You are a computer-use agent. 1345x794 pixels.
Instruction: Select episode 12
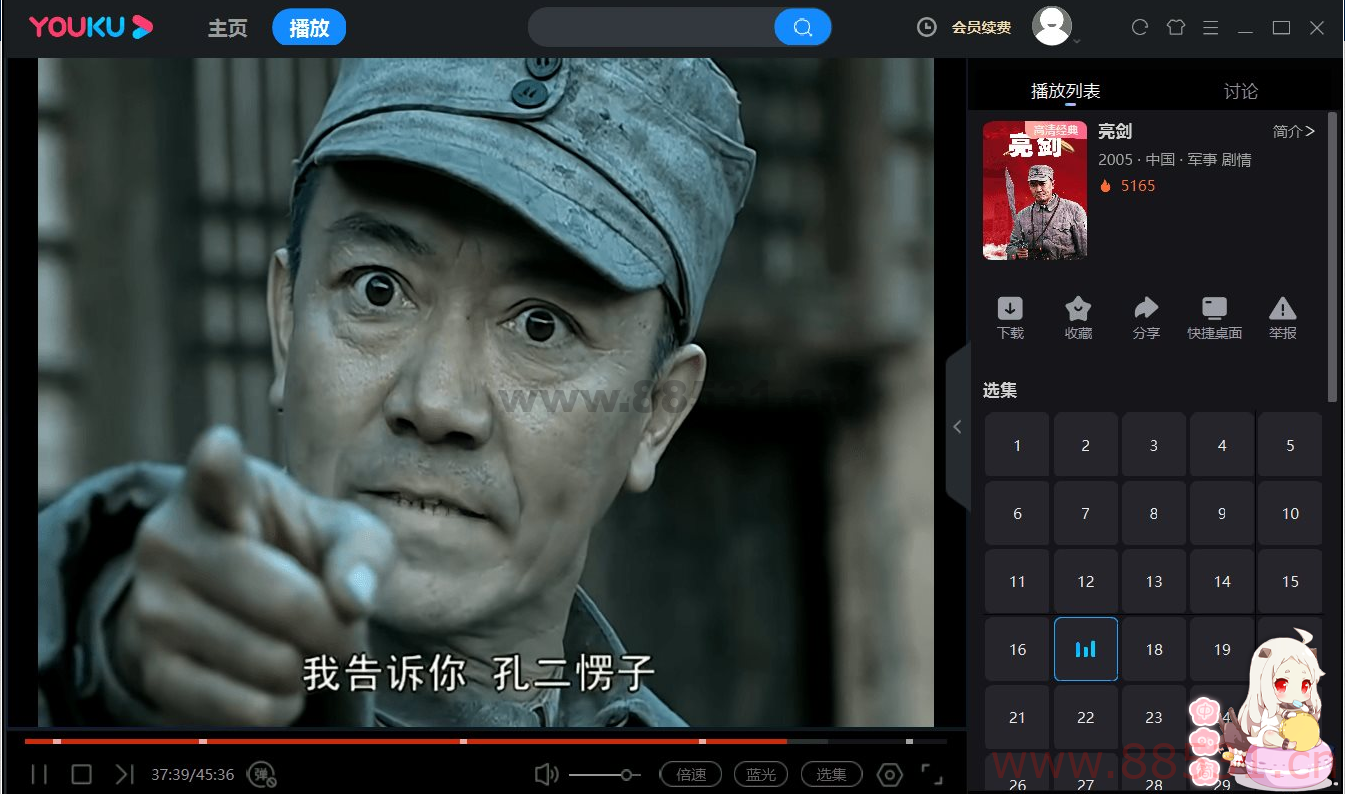(x=1085, y=581)
